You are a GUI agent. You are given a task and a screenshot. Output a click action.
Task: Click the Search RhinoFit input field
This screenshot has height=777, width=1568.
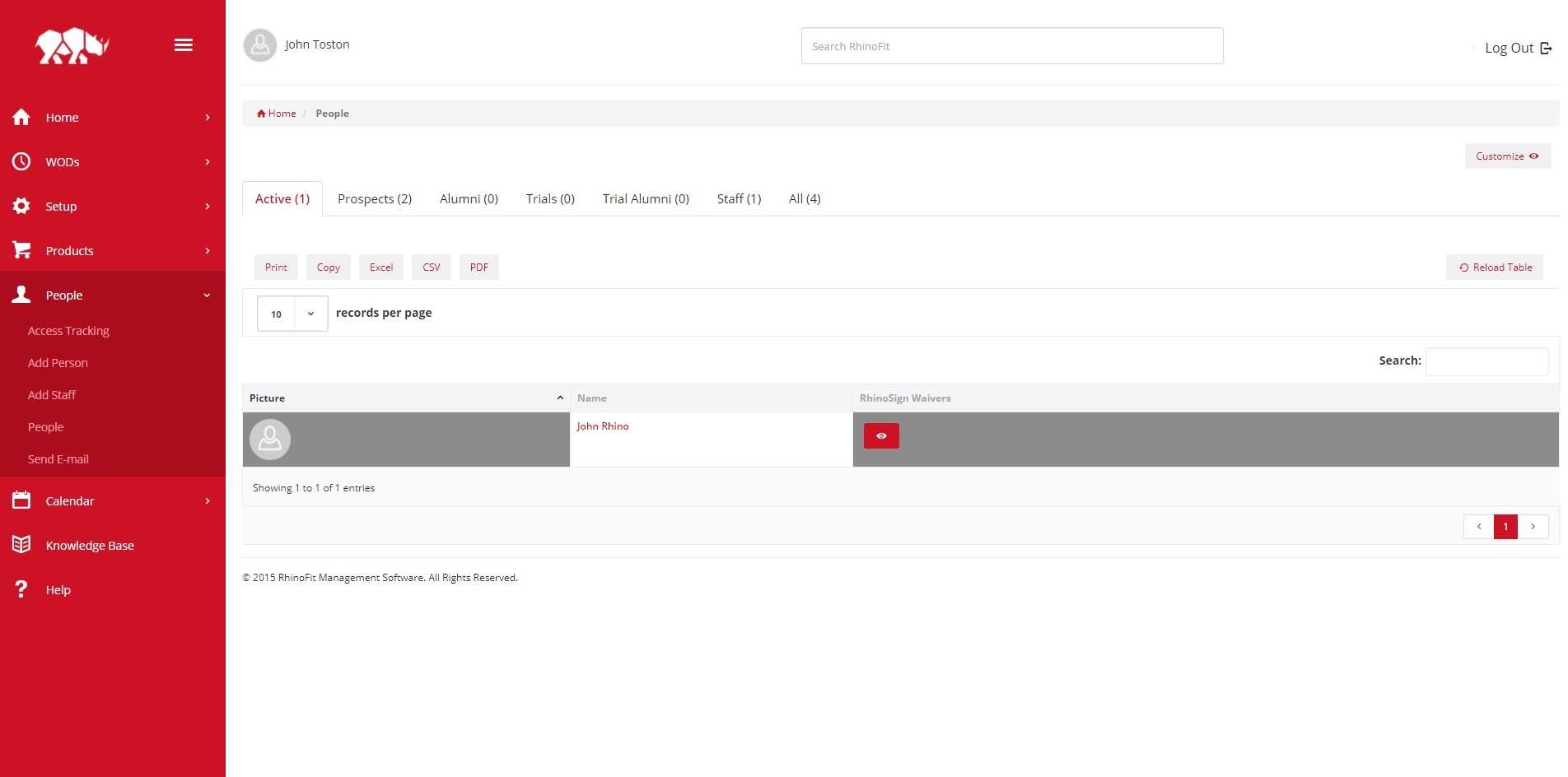click(1011, 46)
